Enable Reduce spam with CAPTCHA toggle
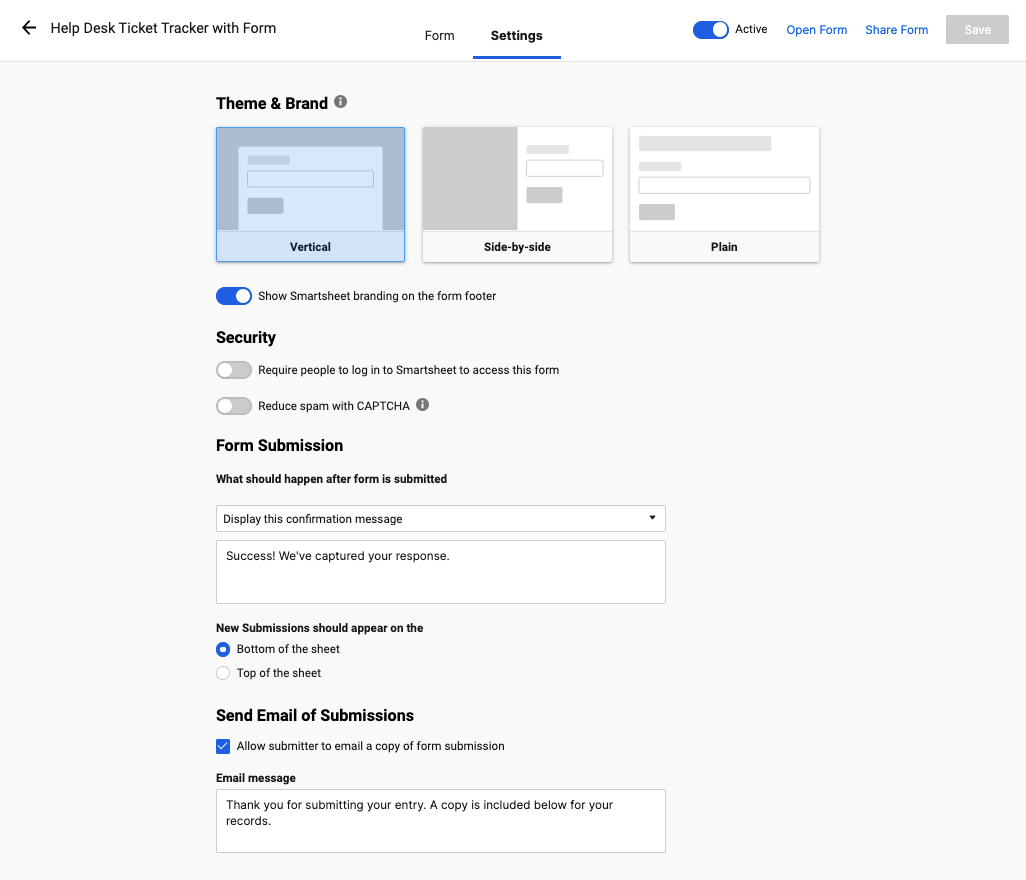Screen dimensions: 1026x880 (x=234, y=406)
